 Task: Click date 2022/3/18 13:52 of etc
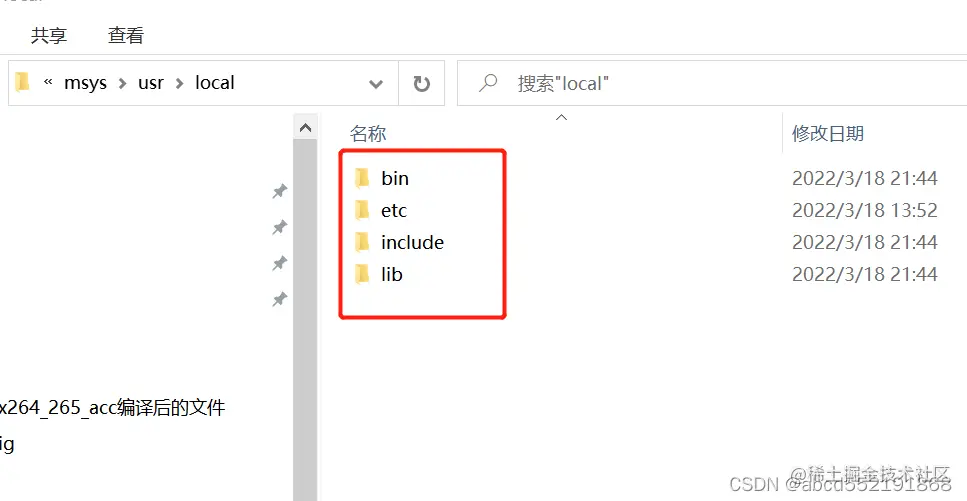point(865,210)
